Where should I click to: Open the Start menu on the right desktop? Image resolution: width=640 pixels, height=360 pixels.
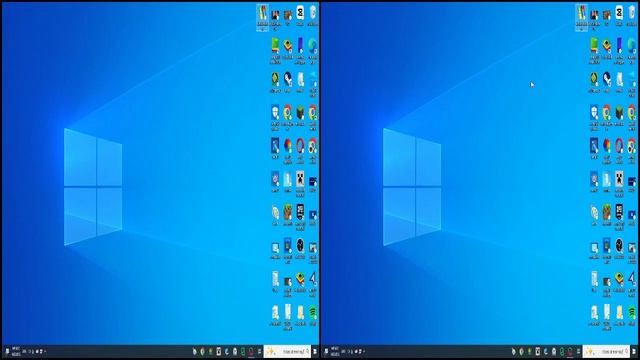click(x=634, y=351)
